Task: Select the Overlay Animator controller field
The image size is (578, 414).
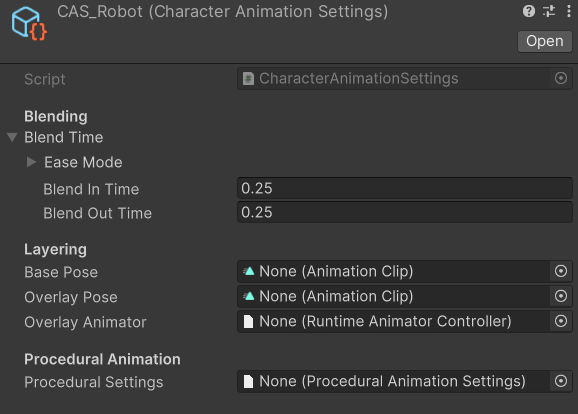Action: coord(393,321)
